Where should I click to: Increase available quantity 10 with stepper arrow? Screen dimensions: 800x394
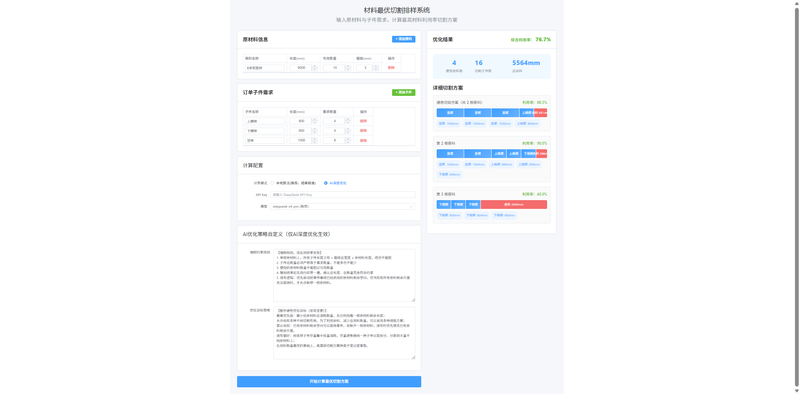pos(347,66)
